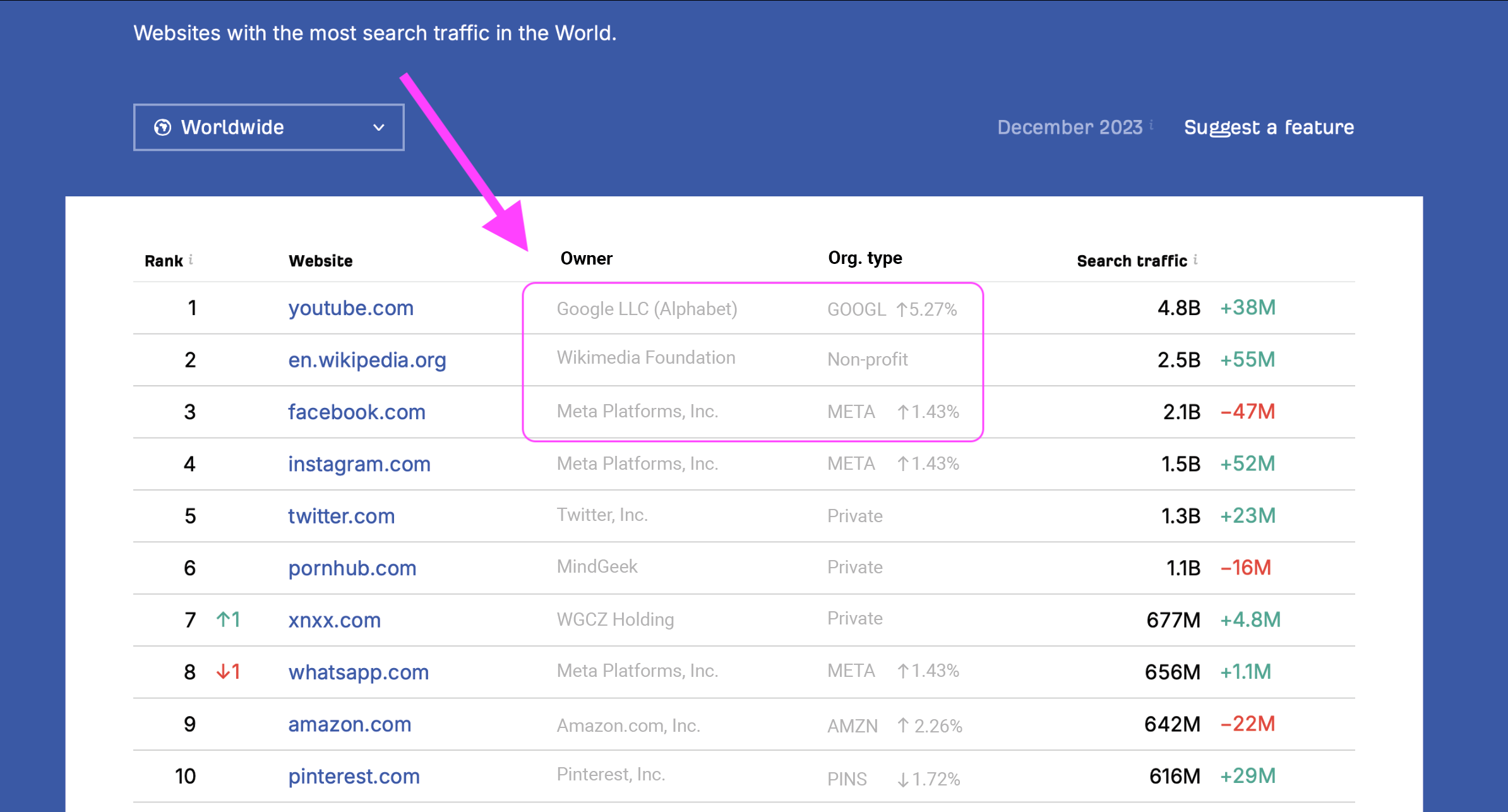Click red down-1 rank change for whatsapp.com
This screenshot has width=1508, height=812.
228,672
